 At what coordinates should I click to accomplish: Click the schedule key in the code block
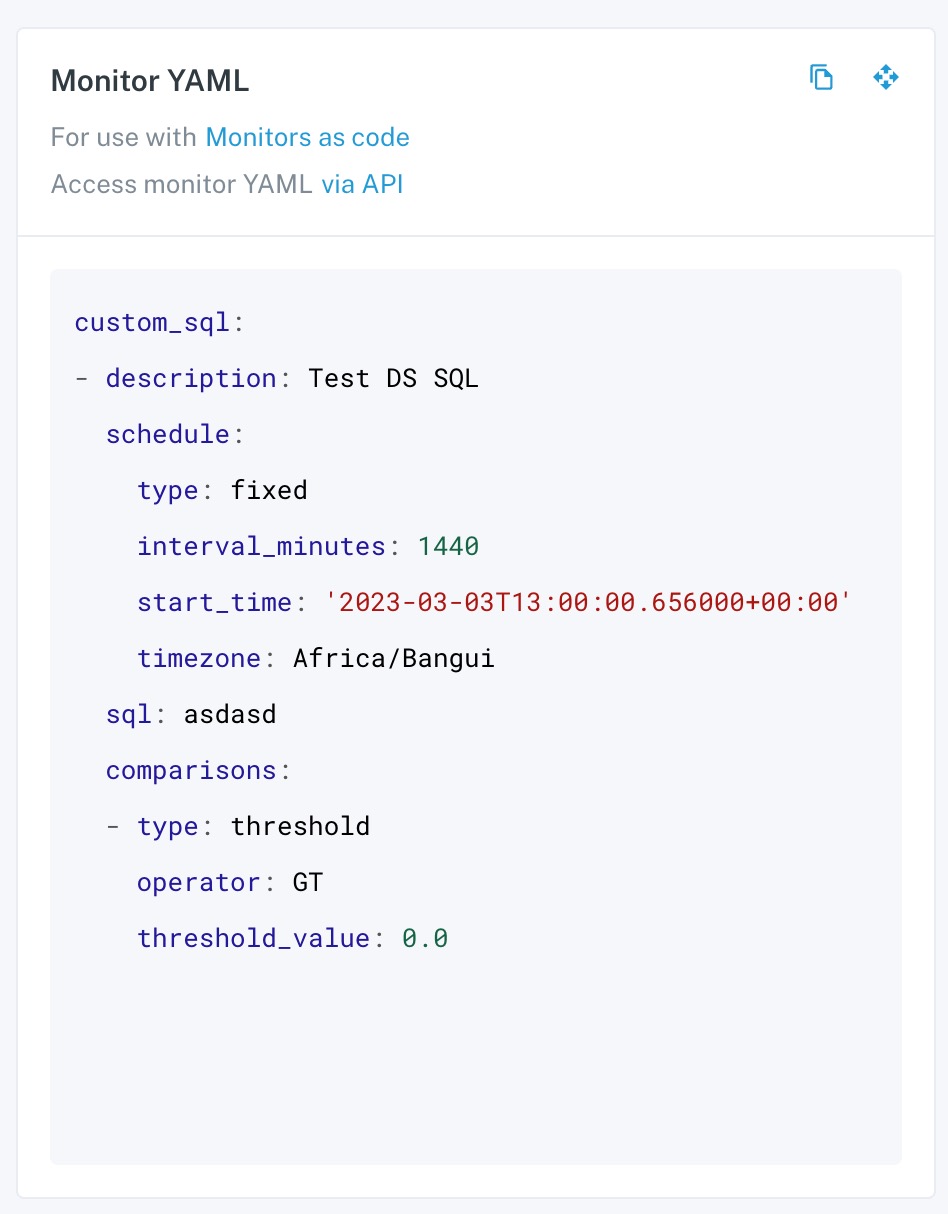(x=168, y=435)
